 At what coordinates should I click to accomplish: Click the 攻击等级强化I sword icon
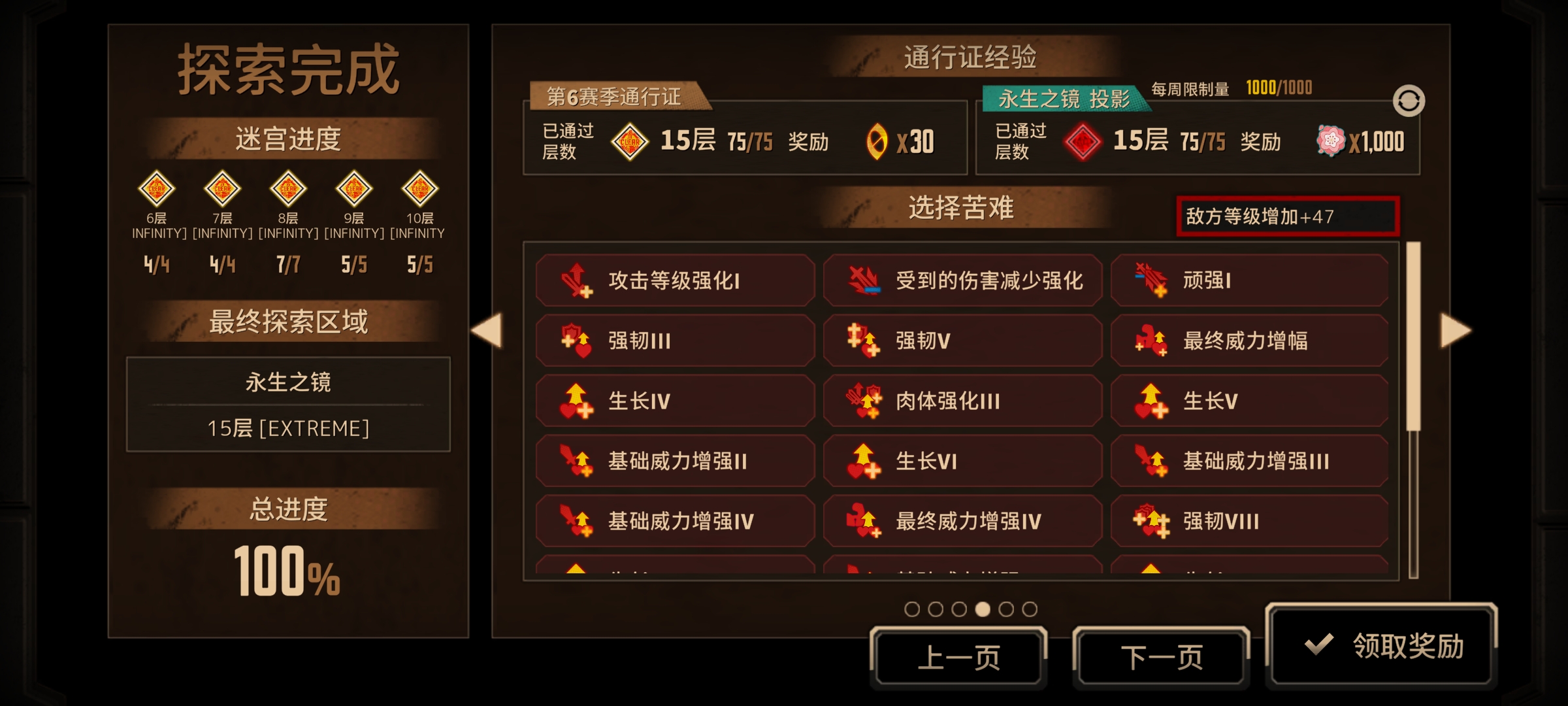[x=576, y=280]
